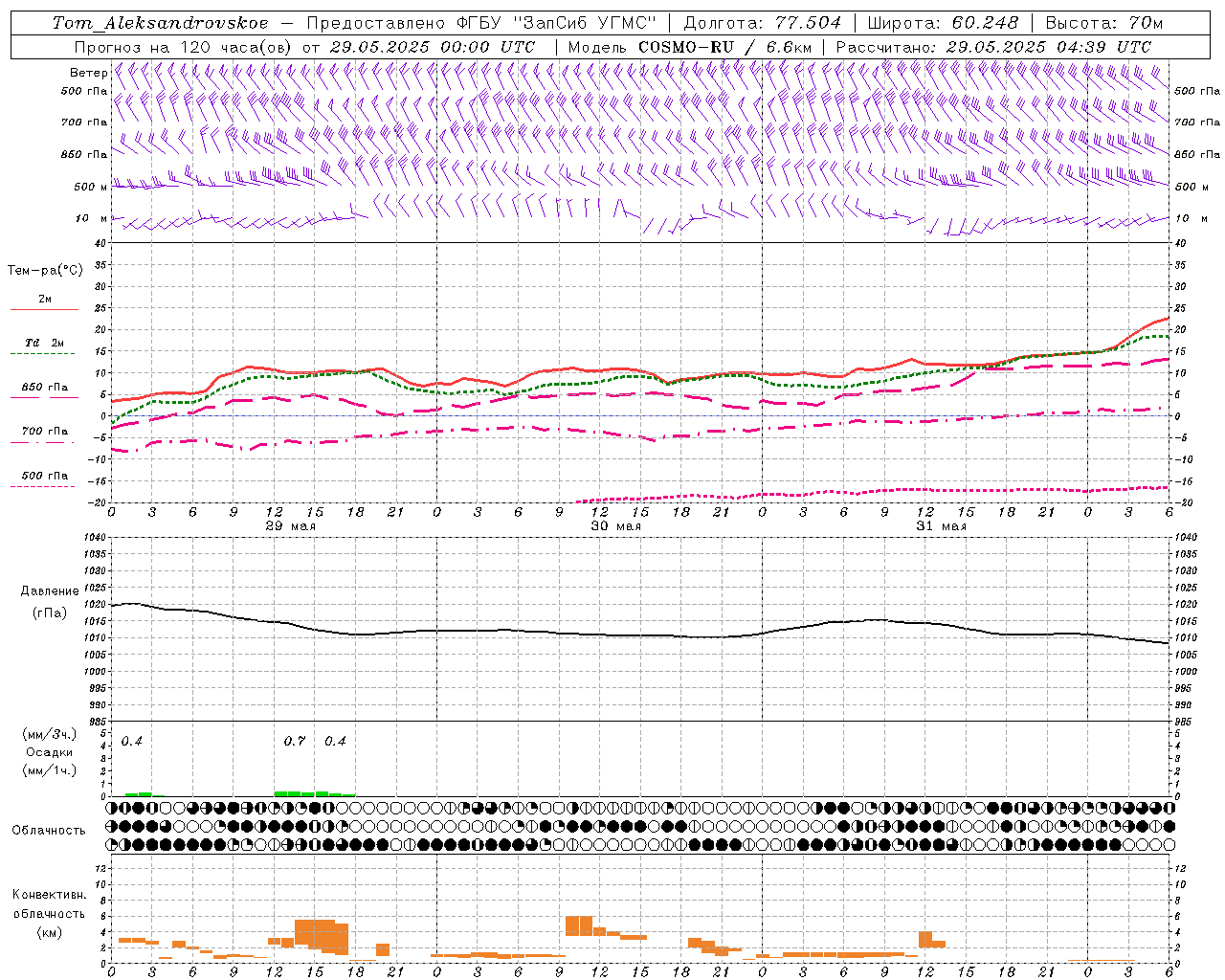This screenshot has height=980, width=1225.
Task: Click the Осадки panel label
Action: (x=49, y=752)
